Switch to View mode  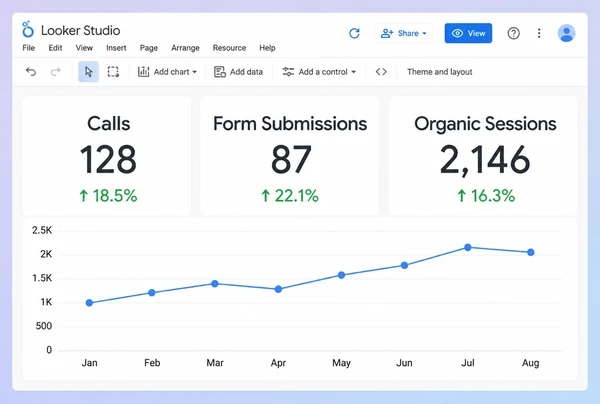pos(468,33)
